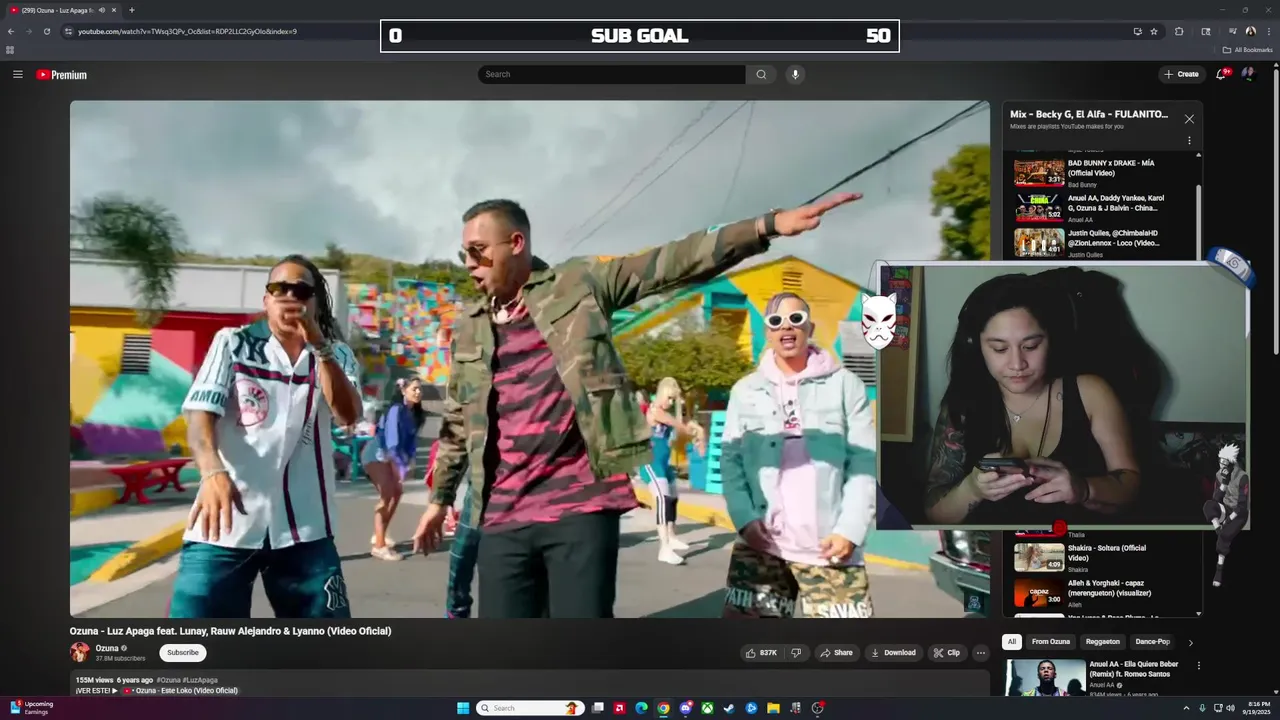The image size is (1280, 720).
Task: Select the Reggaeton filter chip
Action: (x=1103, y=642)
